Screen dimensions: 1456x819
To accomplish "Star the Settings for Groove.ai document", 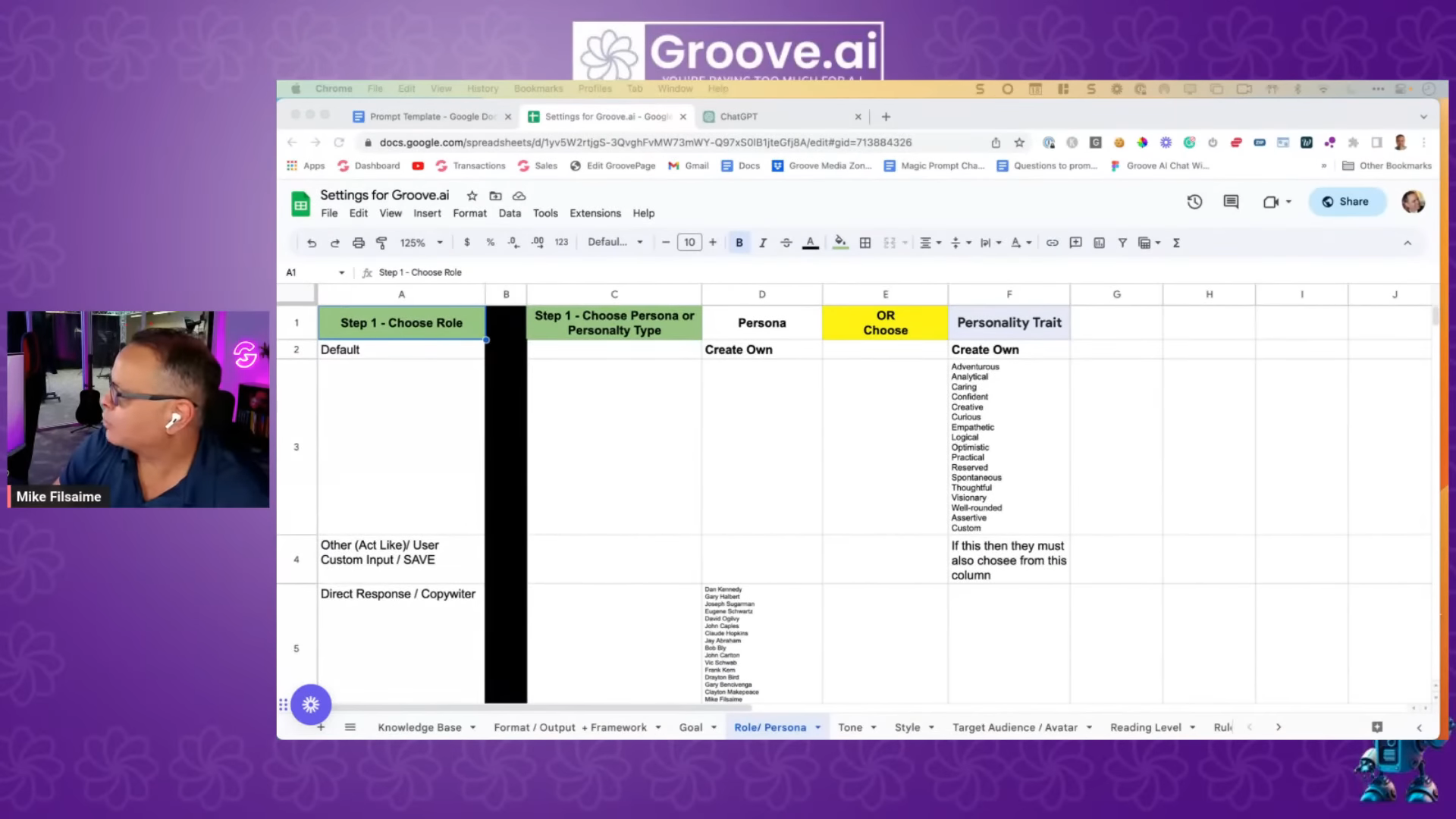I will [x=472, y=196].
